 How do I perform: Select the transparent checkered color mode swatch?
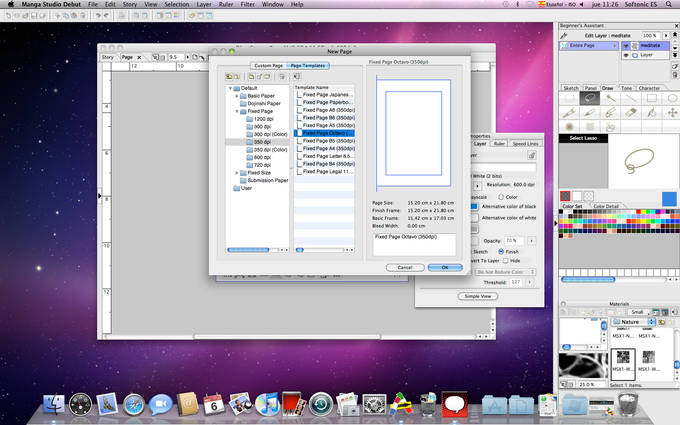(x=588, y=196)
